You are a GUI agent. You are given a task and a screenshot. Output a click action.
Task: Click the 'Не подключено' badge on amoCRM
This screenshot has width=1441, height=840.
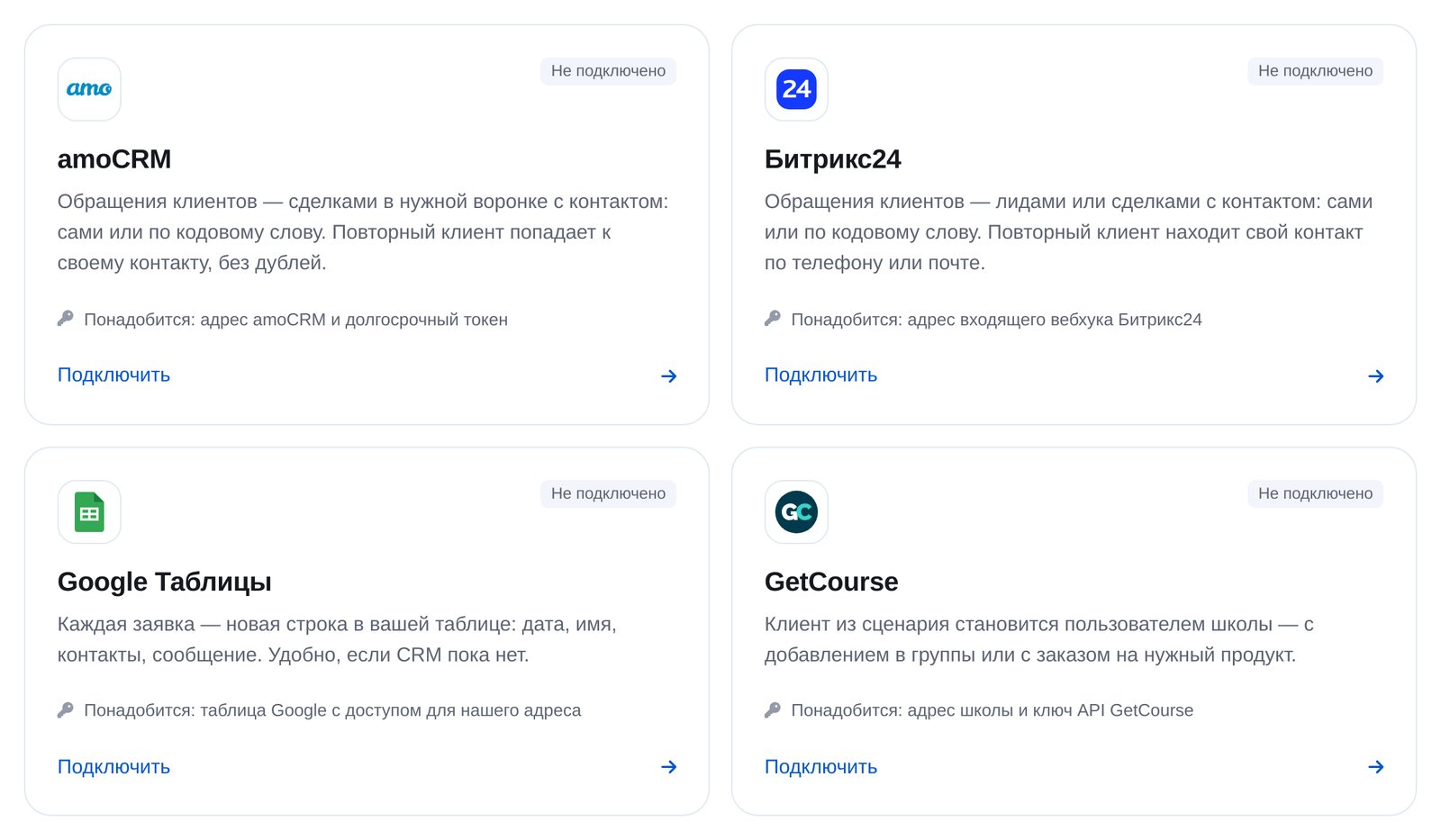click(x=608, y=71)
